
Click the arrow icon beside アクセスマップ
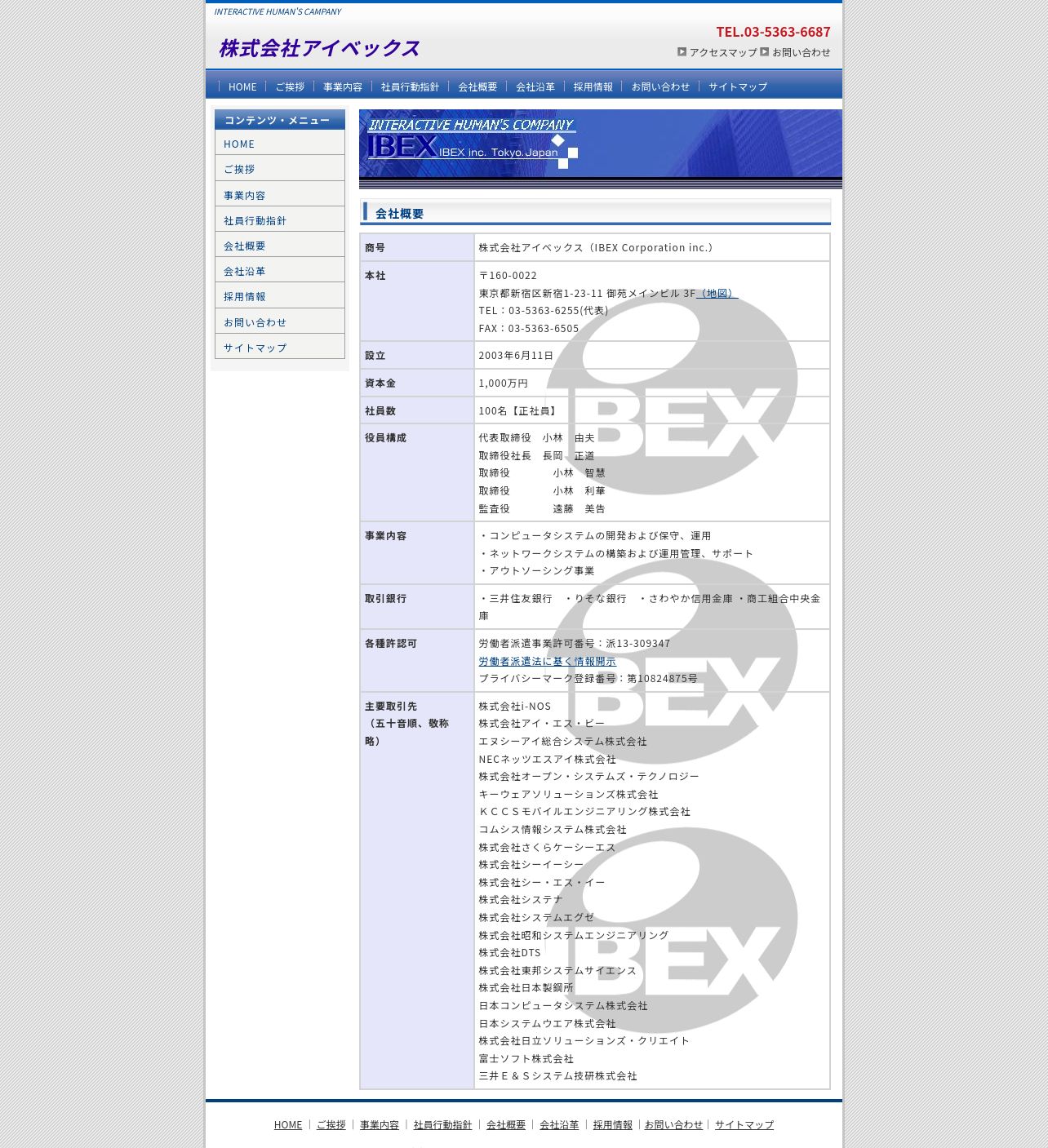[682, 51]
